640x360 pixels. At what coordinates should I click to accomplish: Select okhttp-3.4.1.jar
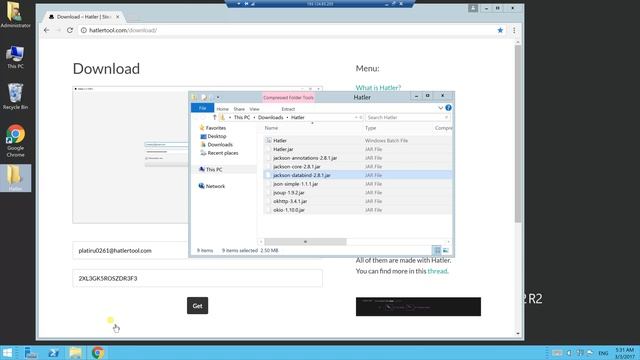coord(358,201)
